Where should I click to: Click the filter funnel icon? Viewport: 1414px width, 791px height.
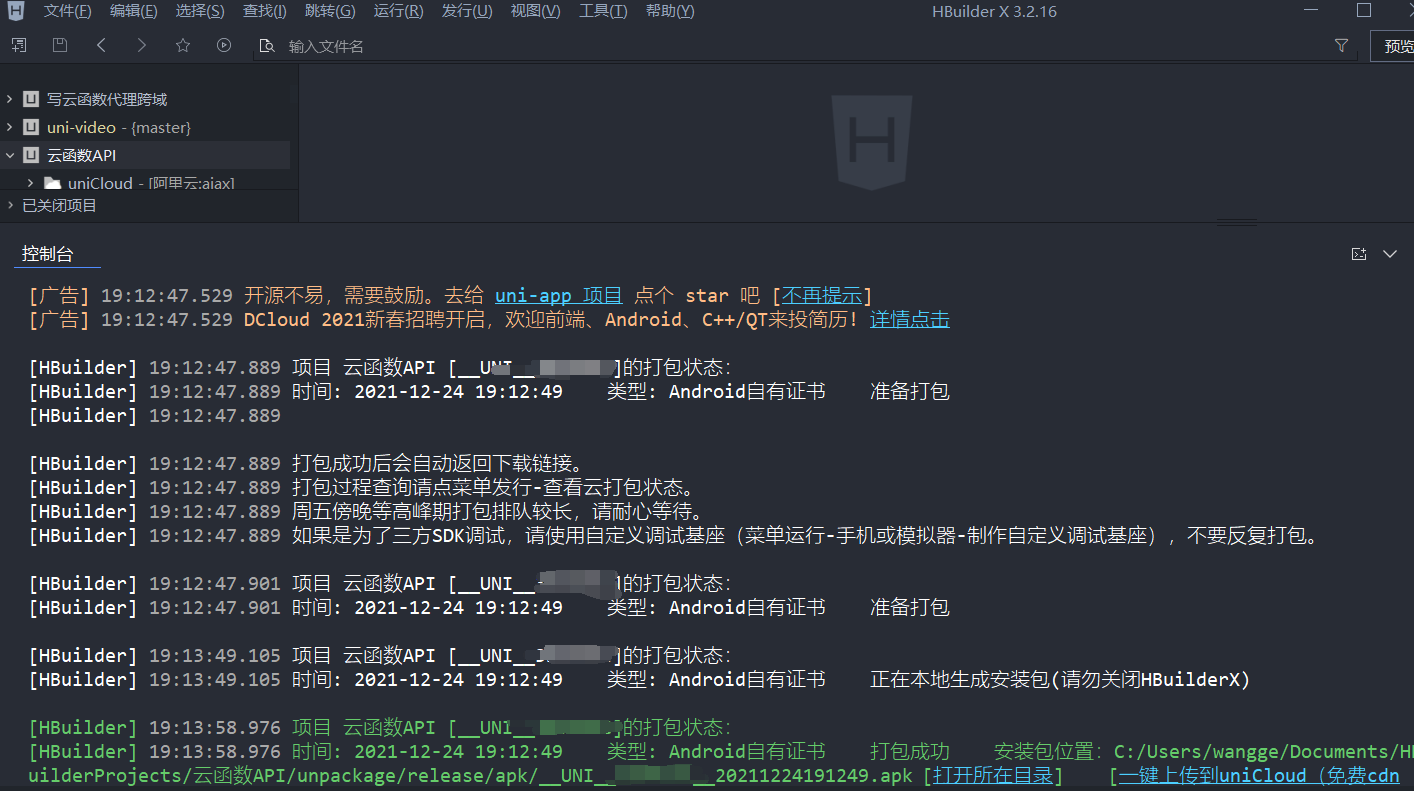pos(1342,46)
